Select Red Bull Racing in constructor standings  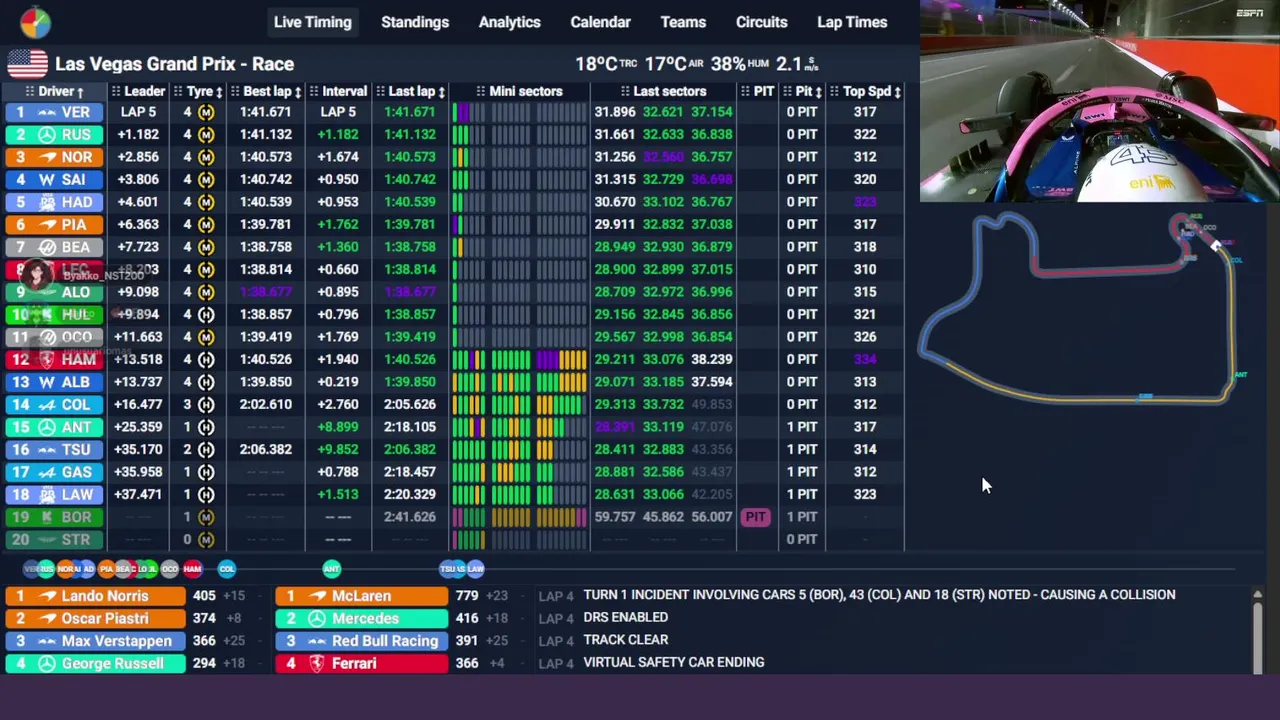click(x=362, y=641)
